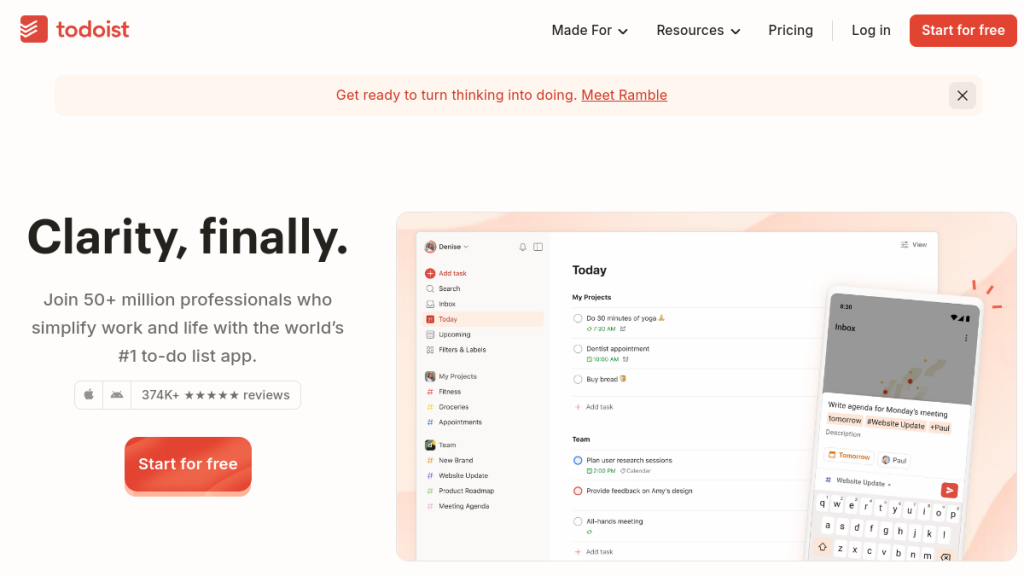The image size is (1024, 576).
Task: Follow the Meet Ramble link
Action: tap(624, 96)
